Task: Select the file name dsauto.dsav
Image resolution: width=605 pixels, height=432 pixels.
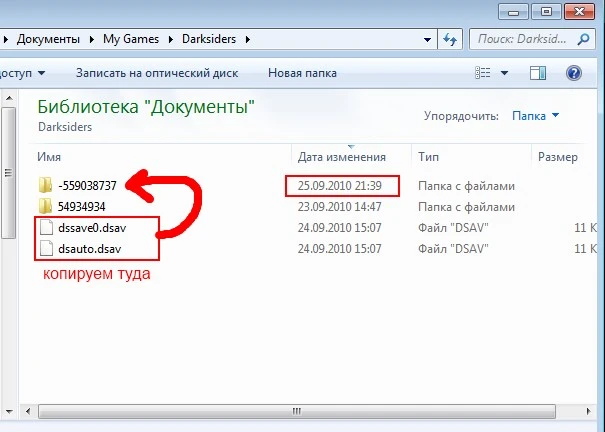Action: click(x=90, y=249)
